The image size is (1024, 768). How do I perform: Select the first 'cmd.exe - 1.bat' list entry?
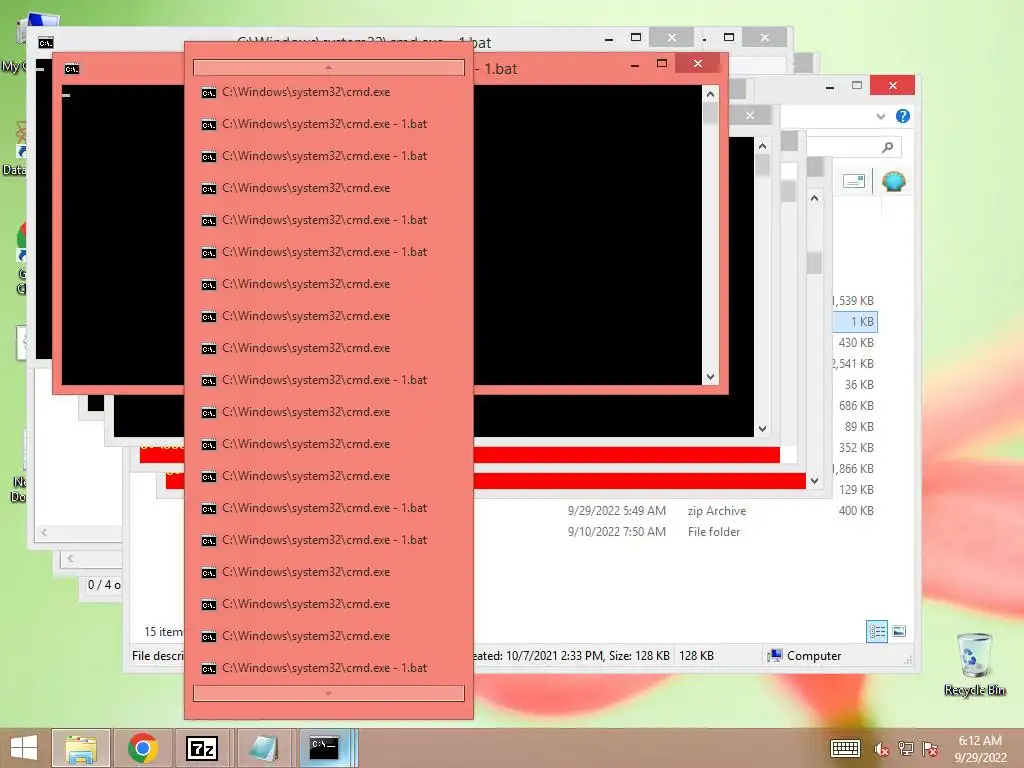[x=328, y=124]
